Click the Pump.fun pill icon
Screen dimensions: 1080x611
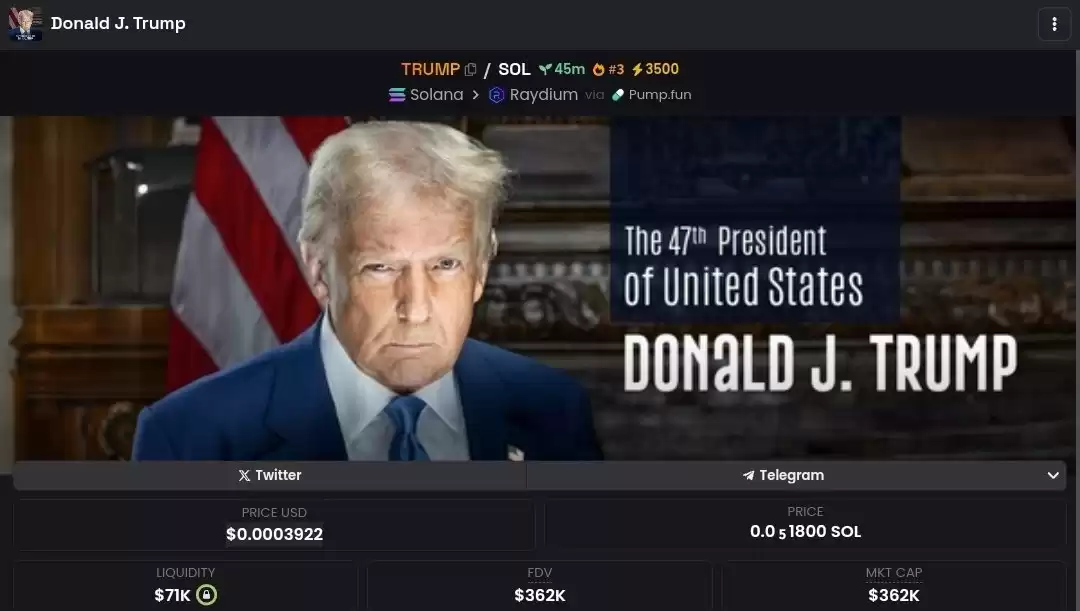pos(618,95)
